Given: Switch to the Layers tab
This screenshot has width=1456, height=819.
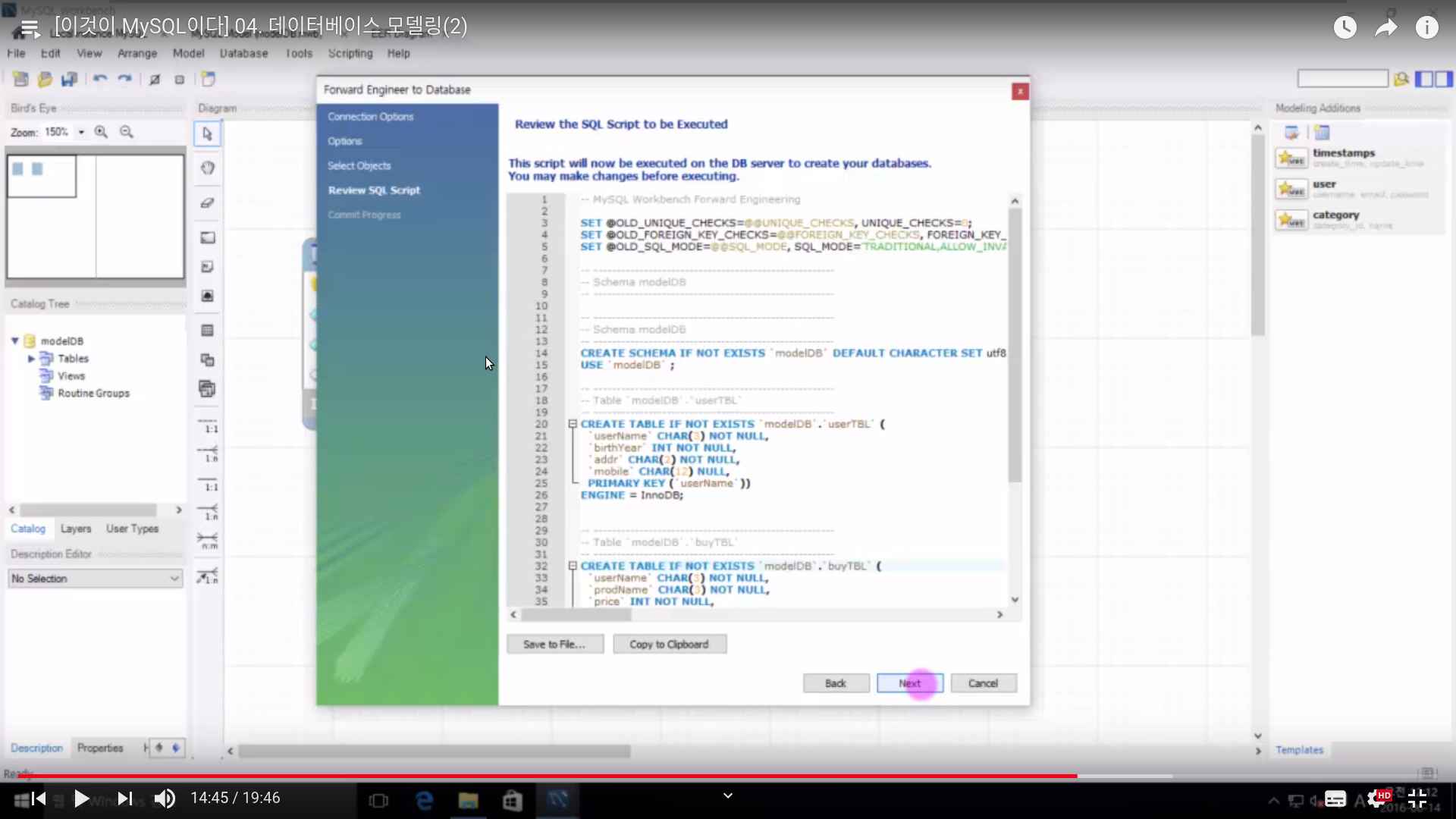Looking at the screenshot, I should coord(76,529).
